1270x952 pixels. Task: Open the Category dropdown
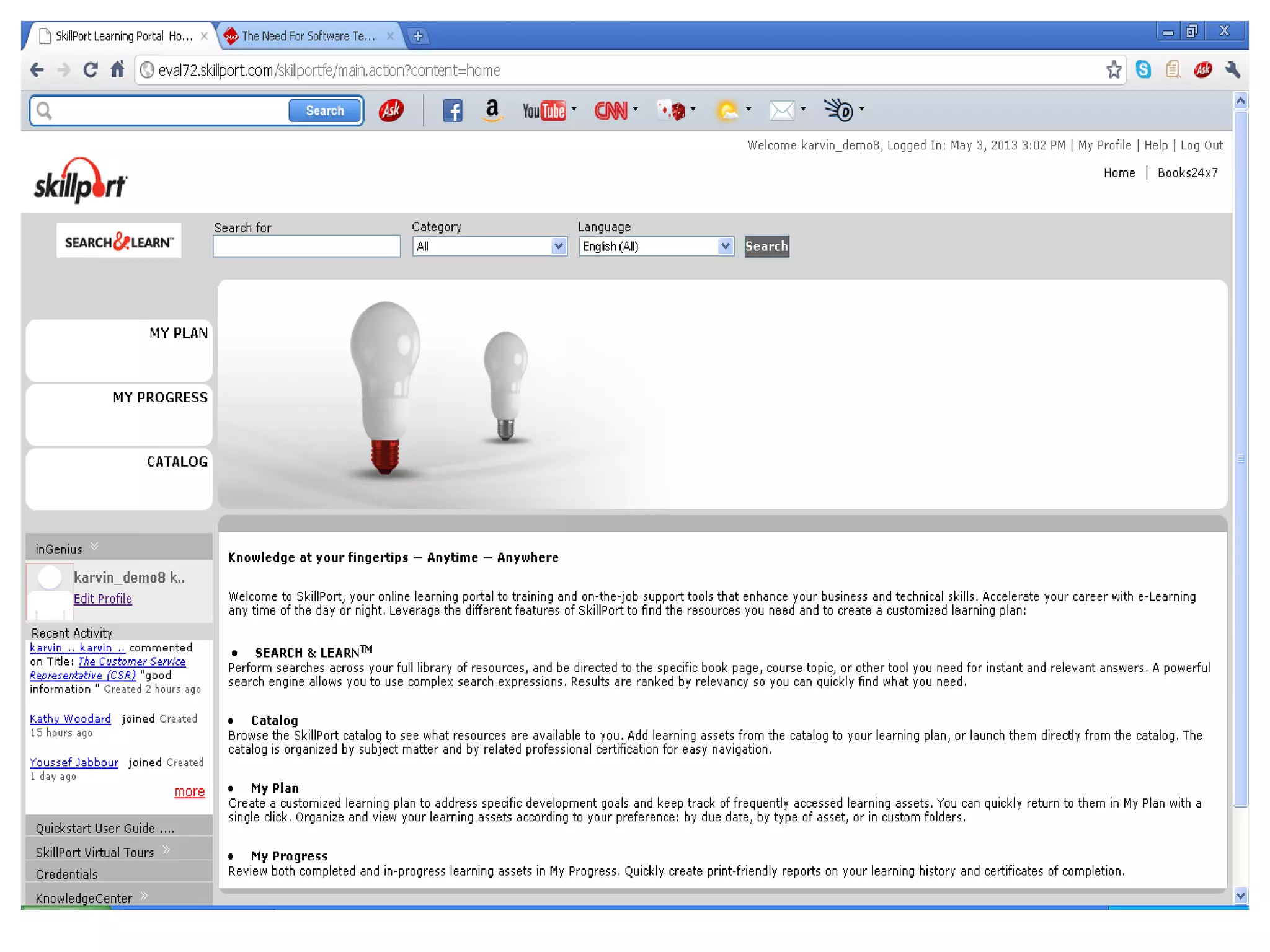[489, 247]
